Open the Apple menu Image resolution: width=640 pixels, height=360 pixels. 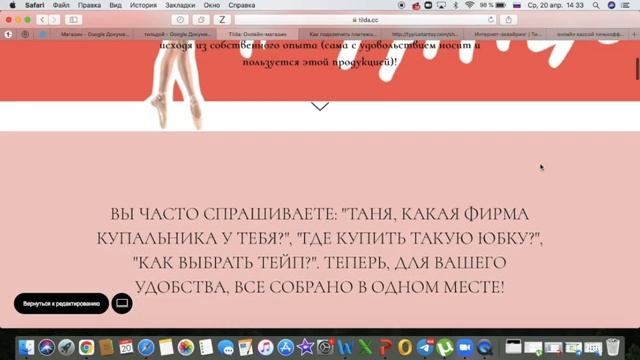[13, 5]
